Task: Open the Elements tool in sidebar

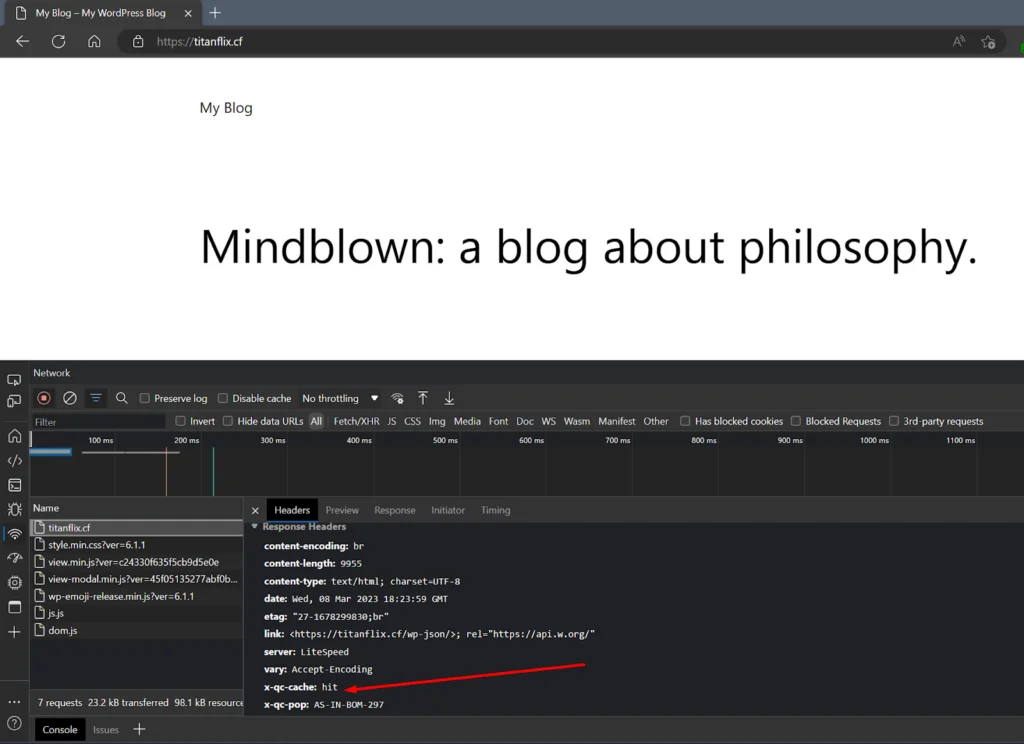Action: [14, 461]
